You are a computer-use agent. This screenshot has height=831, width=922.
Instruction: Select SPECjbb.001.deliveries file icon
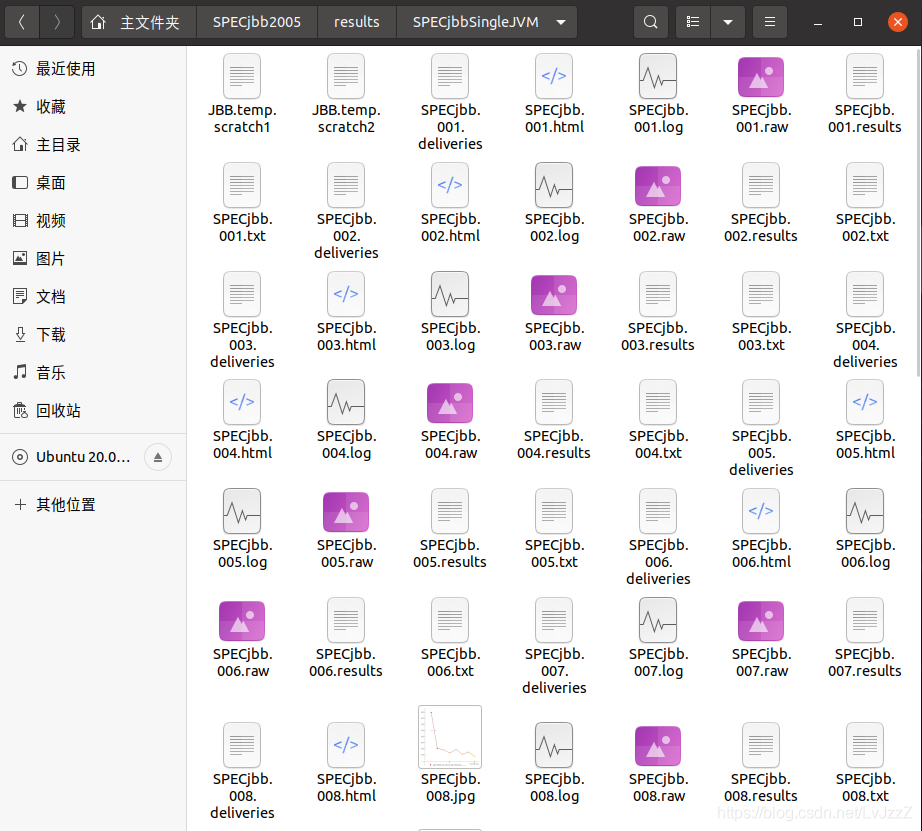pos(450,76)
